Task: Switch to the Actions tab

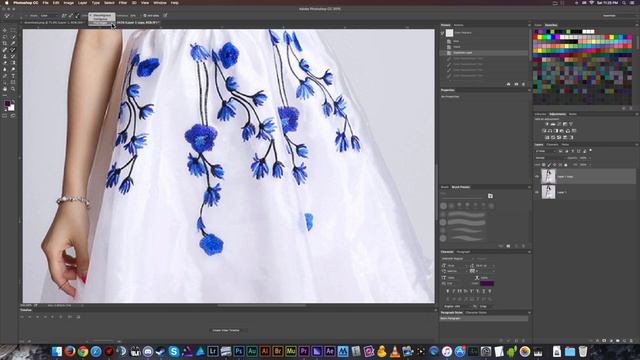Action: (458, 25)
